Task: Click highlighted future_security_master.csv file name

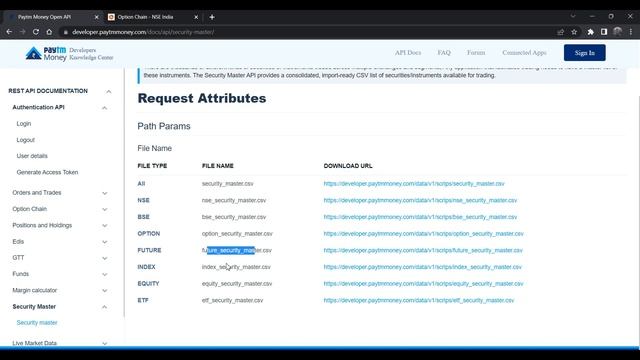Action: coord(237,250)
